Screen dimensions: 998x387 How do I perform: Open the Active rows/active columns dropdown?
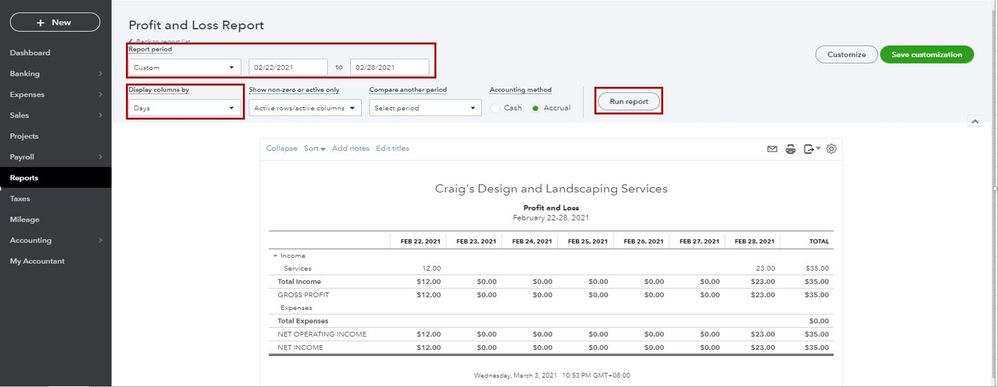pyautogui.click(x=305, y=108)
